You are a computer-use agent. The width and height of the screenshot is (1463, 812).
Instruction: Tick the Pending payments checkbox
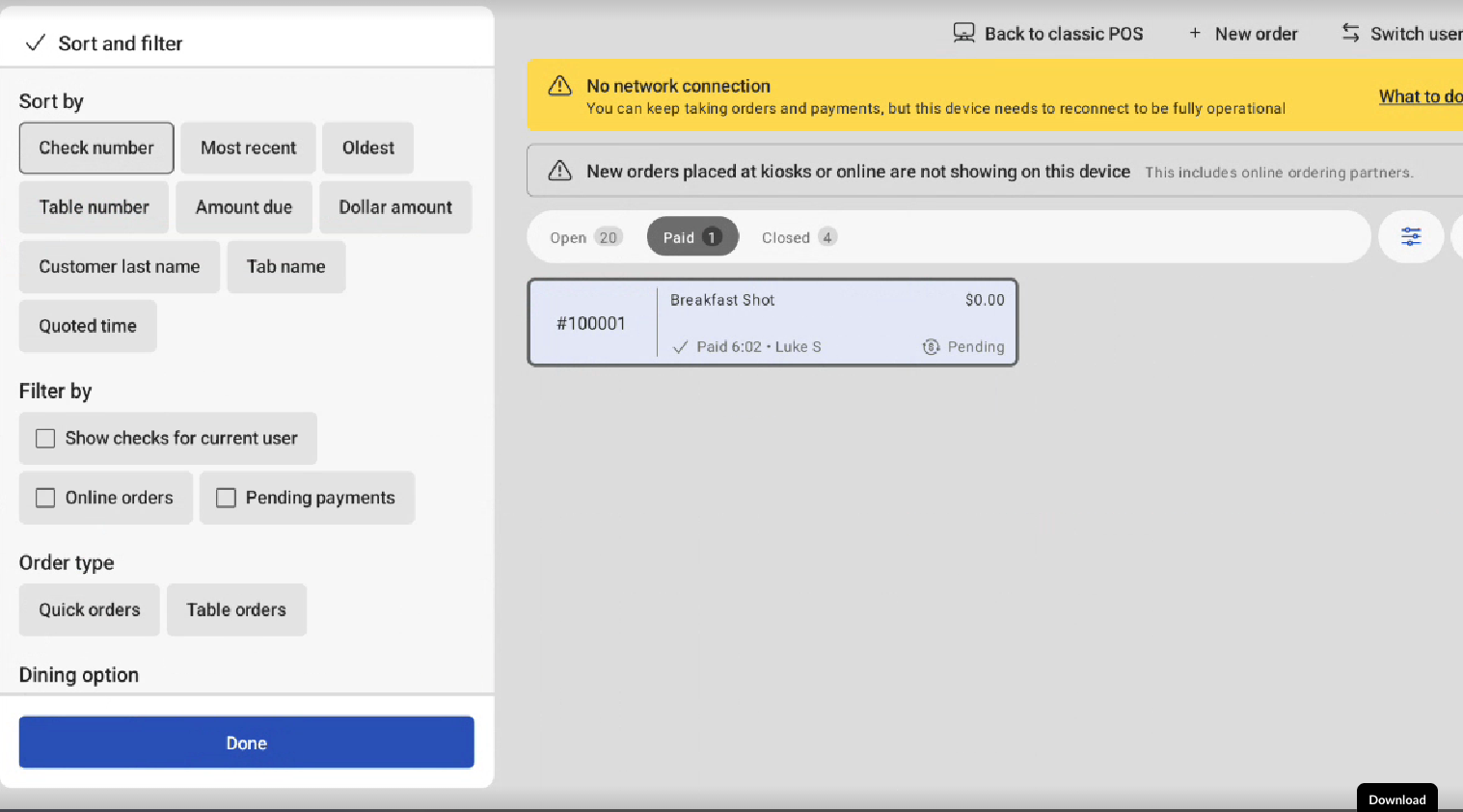pos(226,498)
